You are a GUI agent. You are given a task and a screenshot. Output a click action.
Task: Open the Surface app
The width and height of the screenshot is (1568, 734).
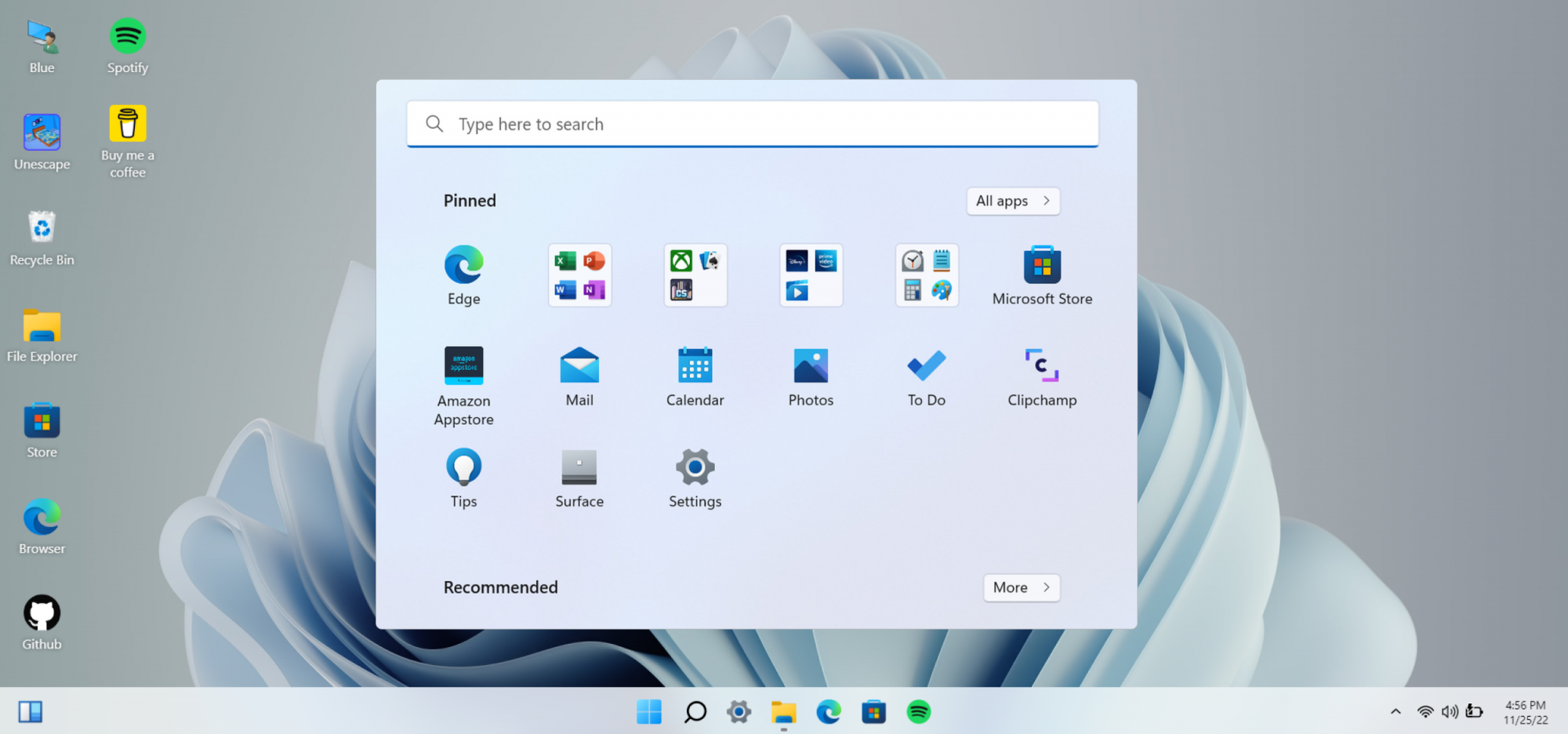[x=579, y=478]
